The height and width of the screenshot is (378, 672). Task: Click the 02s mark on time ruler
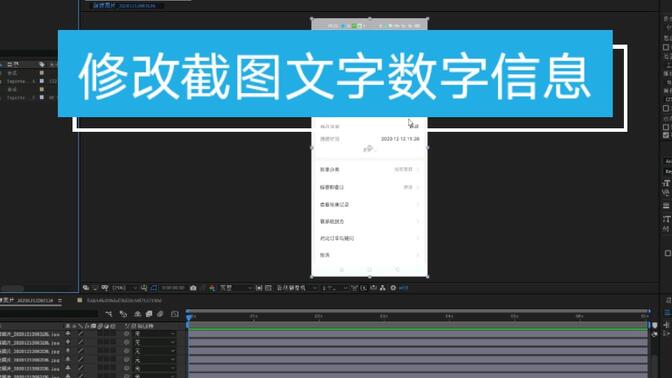coord(318,316)
